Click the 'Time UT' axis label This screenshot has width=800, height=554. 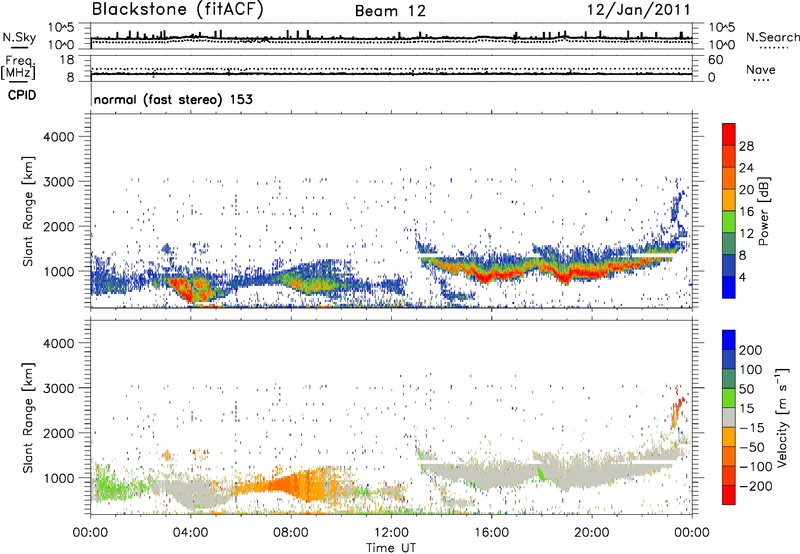tap(391, 548)
